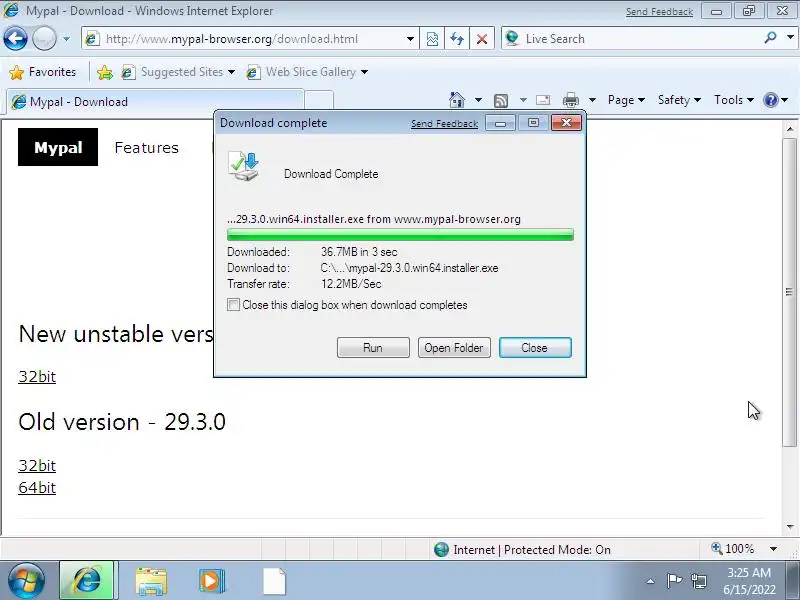Open Suggested Sites link
Viewport: 800px width, 600px height.
click(178, 72)
